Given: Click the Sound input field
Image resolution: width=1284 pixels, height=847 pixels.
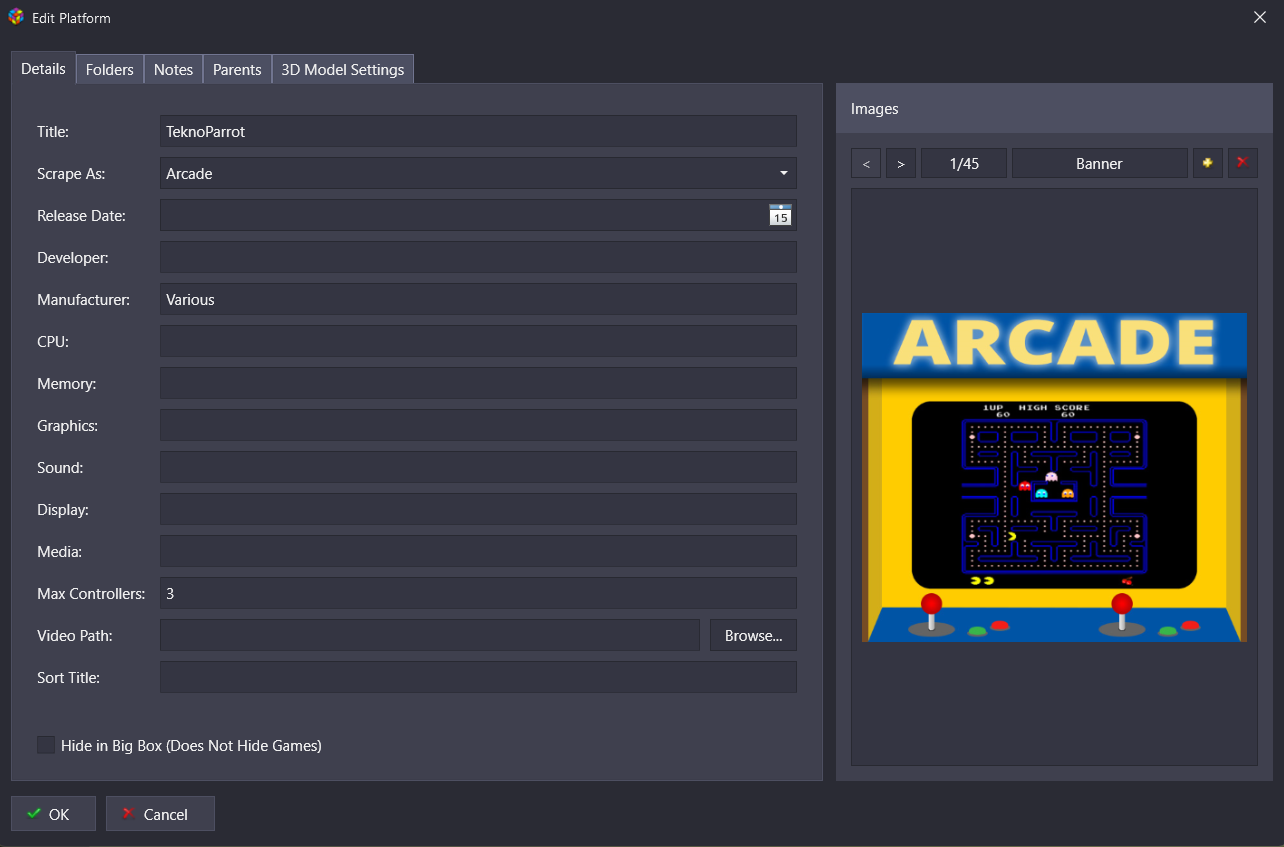Looking at the screenshot, I should pos(478,467).
